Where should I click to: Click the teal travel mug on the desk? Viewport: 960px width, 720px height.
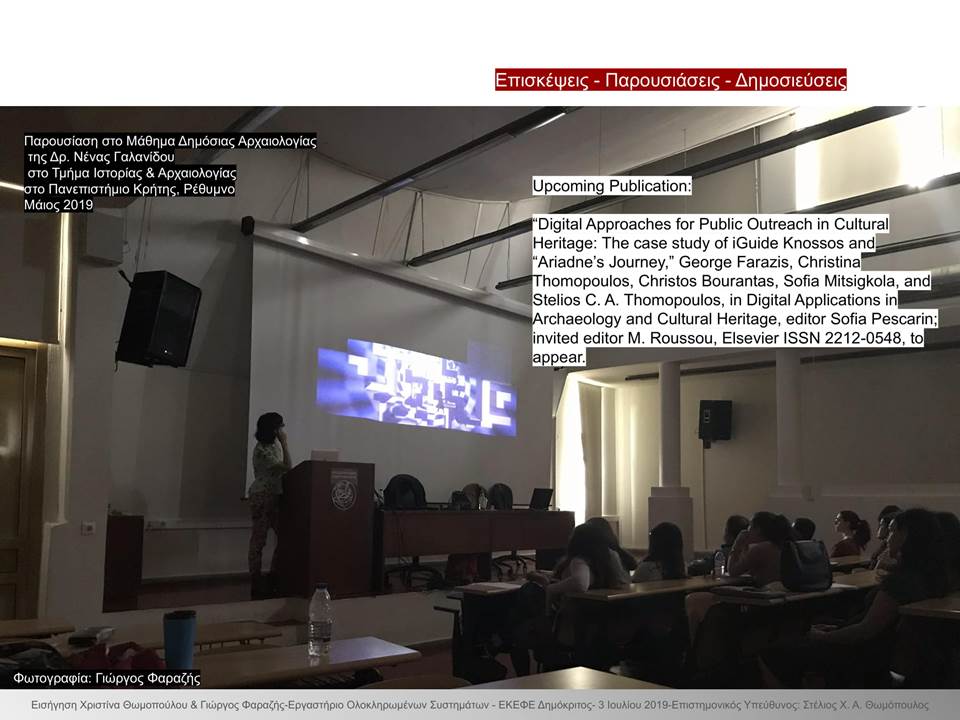coord(179,640)
